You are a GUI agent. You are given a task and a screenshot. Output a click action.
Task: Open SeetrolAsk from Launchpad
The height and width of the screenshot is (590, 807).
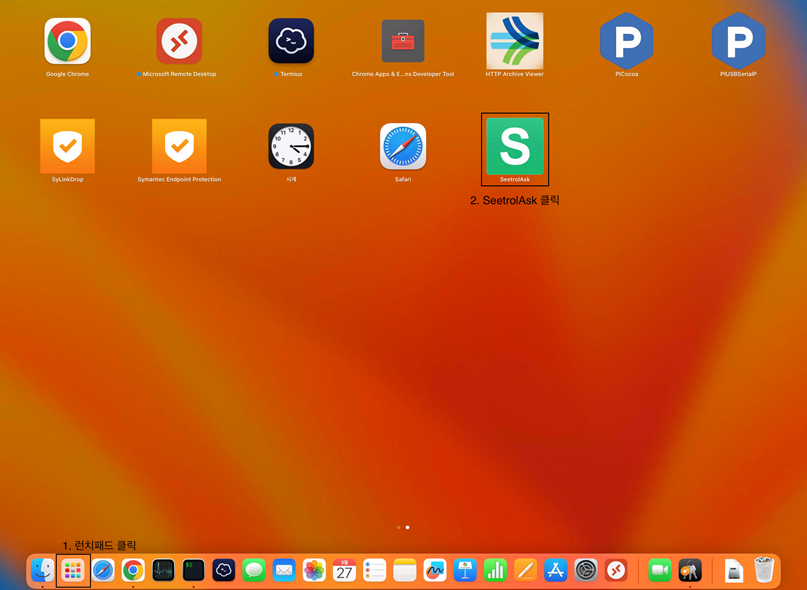(514, 146)
